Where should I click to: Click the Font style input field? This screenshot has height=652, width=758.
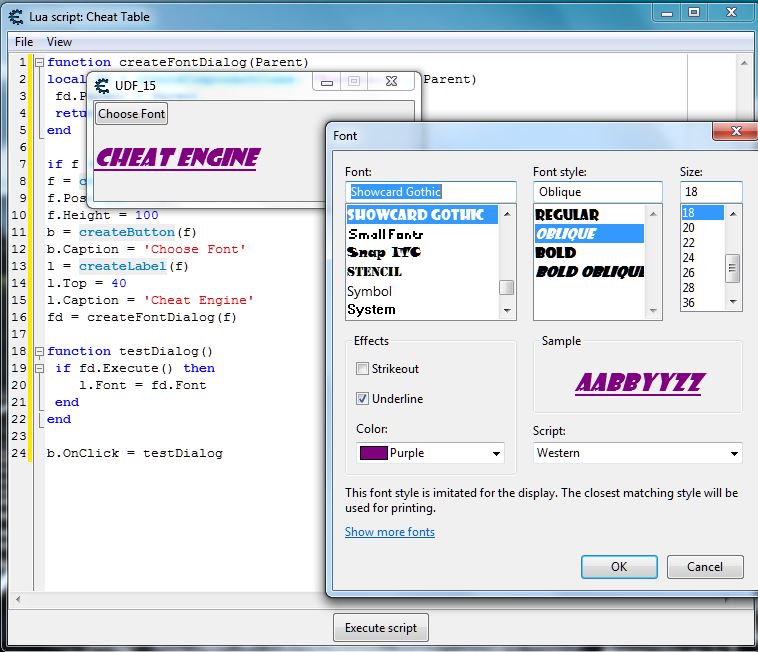(598, 192)
